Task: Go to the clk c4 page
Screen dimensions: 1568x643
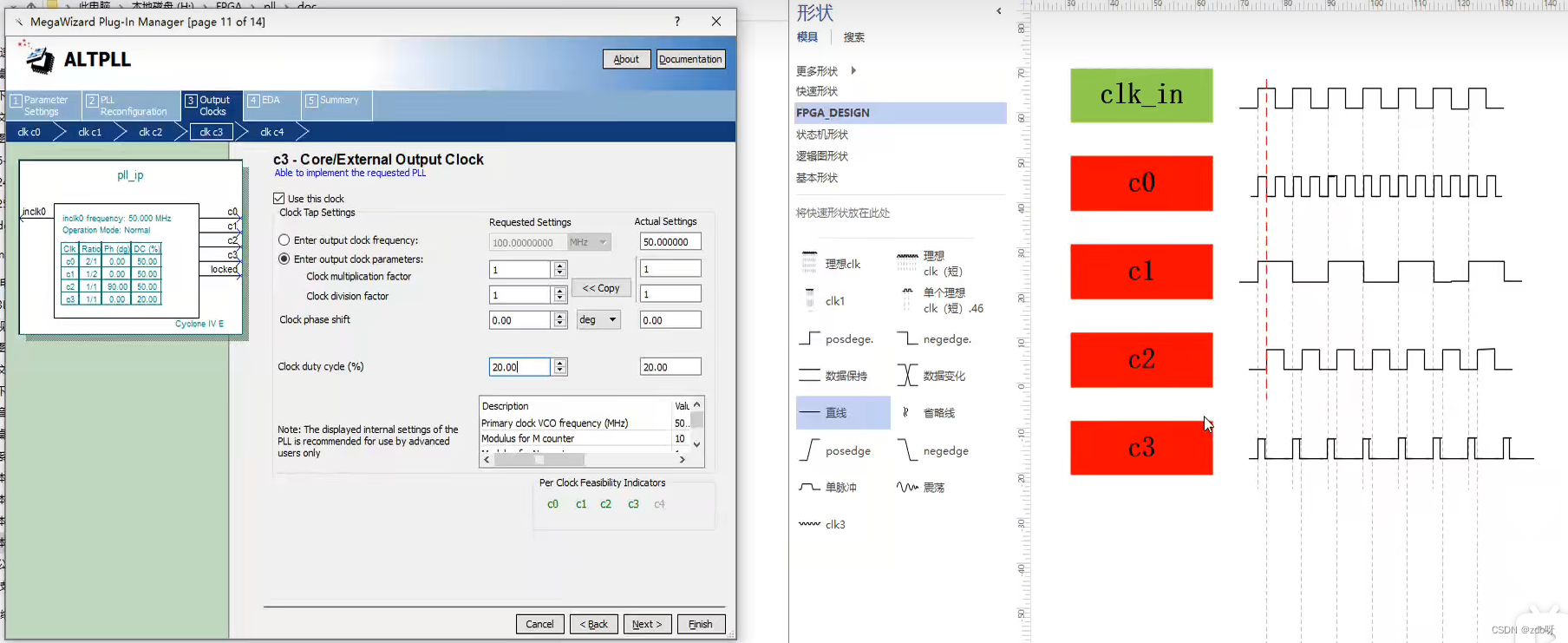Action: click(x=272, y=132)
